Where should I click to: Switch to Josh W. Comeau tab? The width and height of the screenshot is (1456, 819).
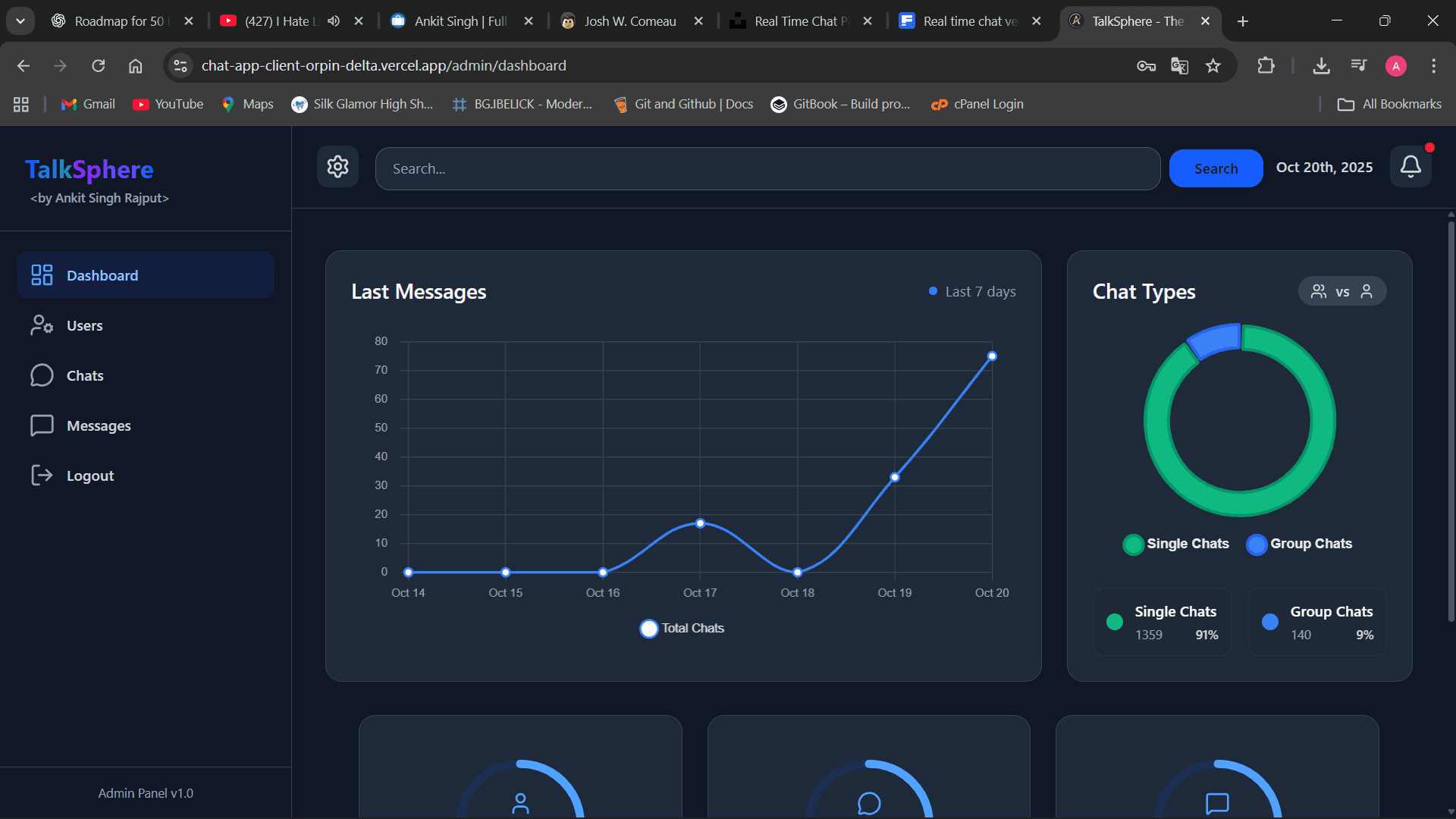point(629,21)
